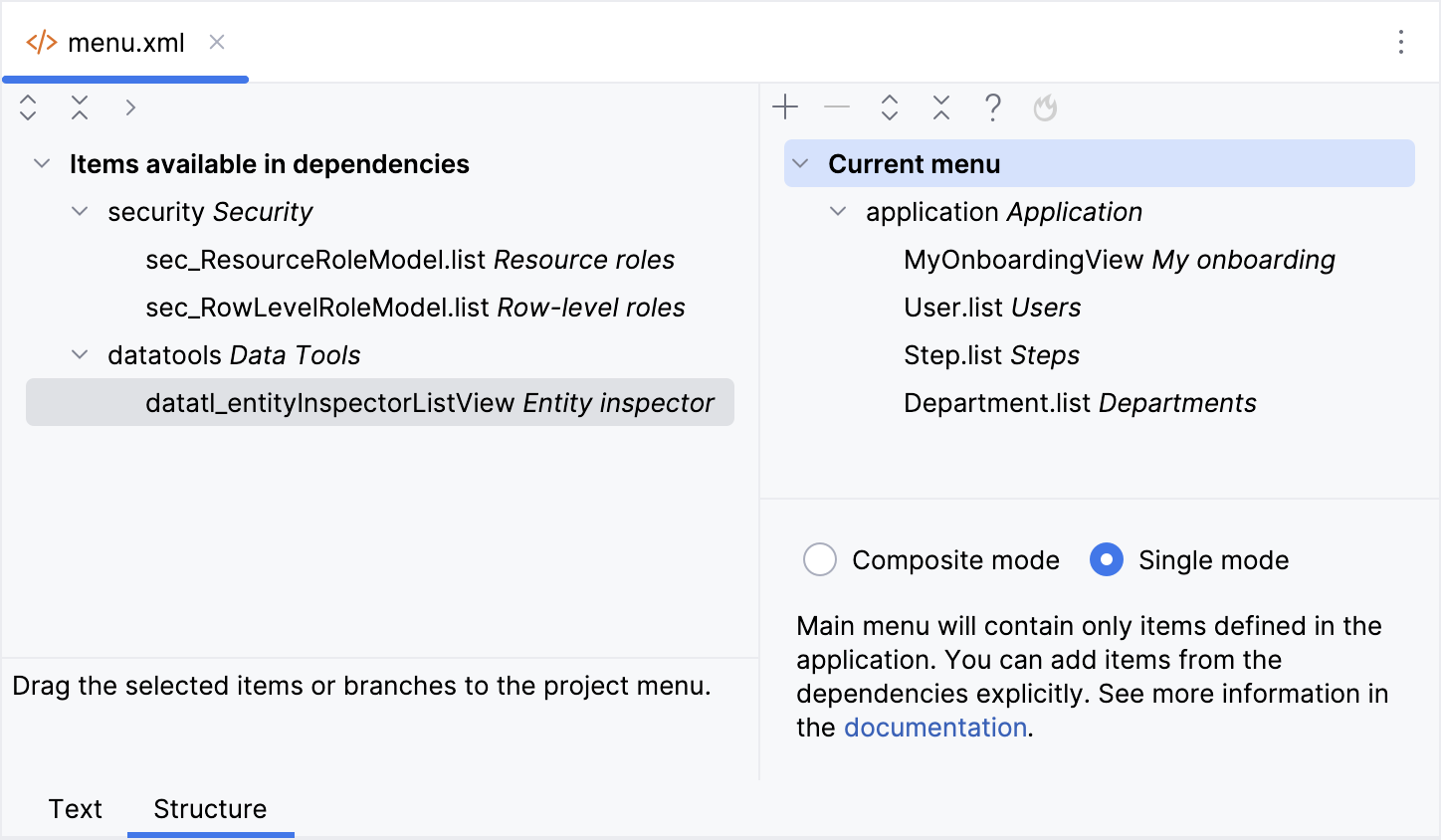Select Single mode radio button
1441x840 pixels.
[x=1107, y=559]
